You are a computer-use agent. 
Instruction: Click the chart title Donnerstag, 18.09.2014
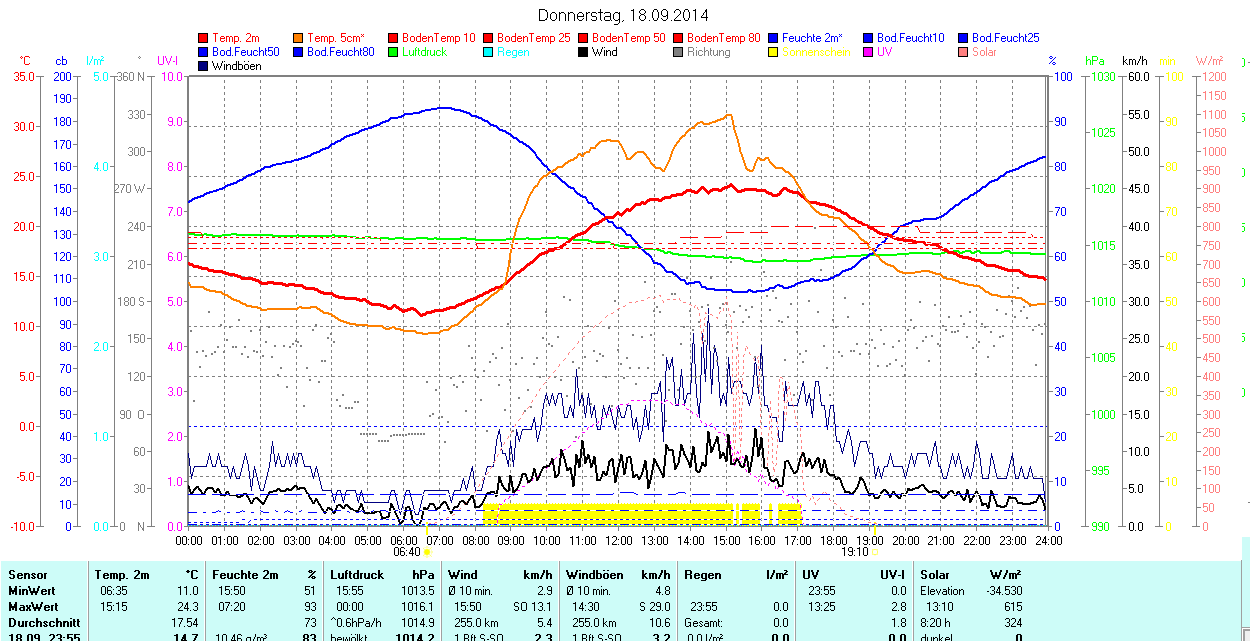coord(623,15)
